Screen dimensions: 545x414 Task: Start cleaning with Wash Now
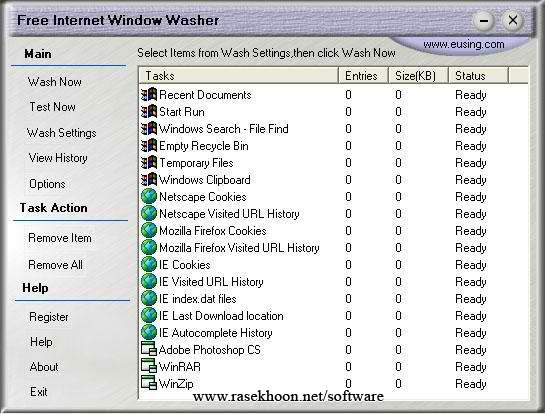[x=55, y=82]
